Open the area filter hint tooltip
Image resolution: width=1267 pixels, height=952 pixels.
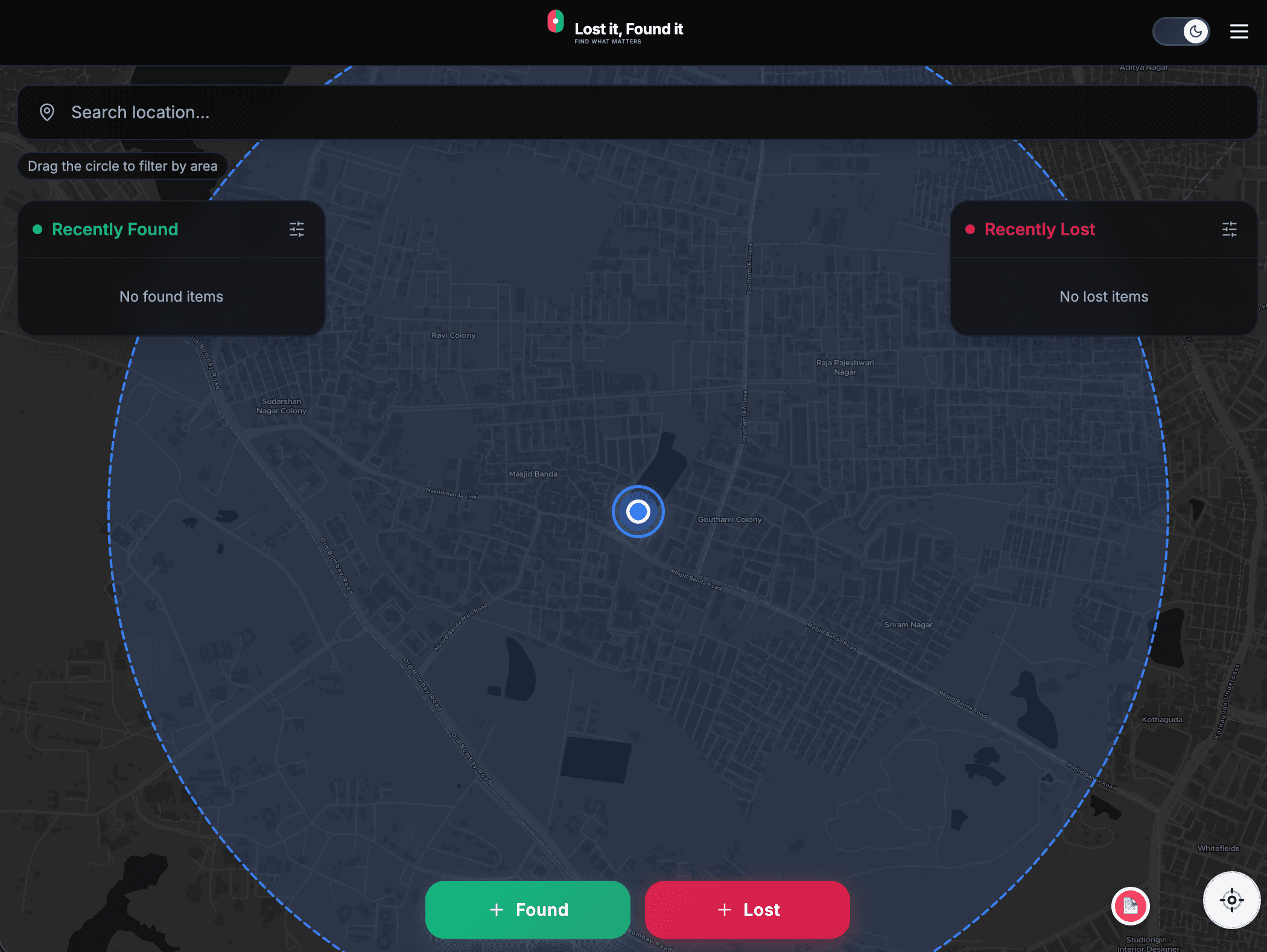(x=122, y=166)
